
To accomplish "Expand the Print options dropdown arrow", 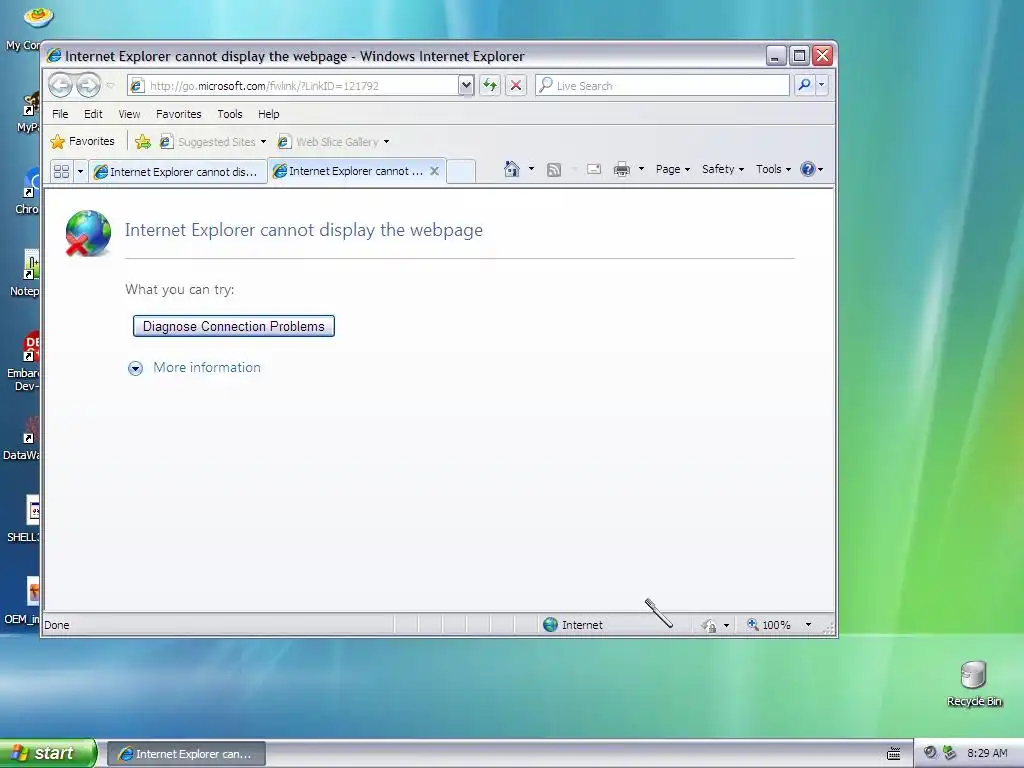I will point(641,169).
